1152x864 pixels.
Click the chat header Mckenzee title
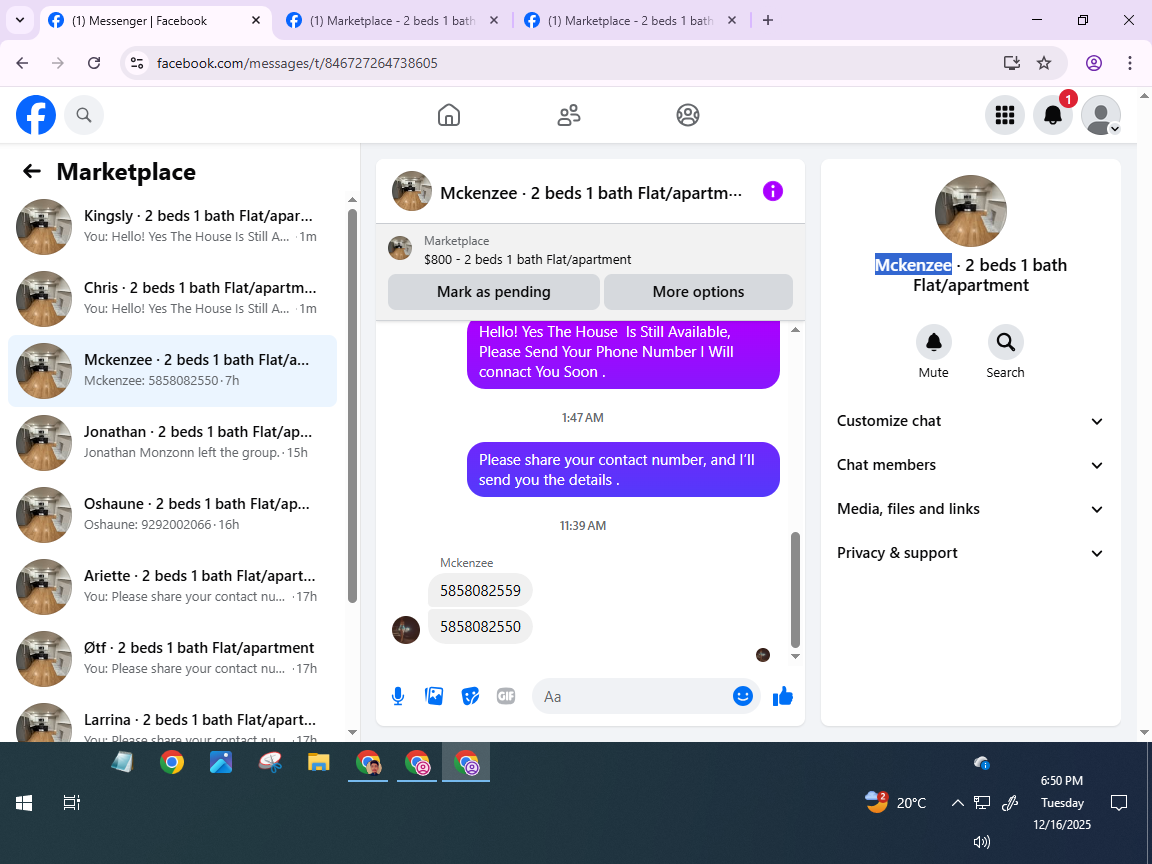(591, 193)
